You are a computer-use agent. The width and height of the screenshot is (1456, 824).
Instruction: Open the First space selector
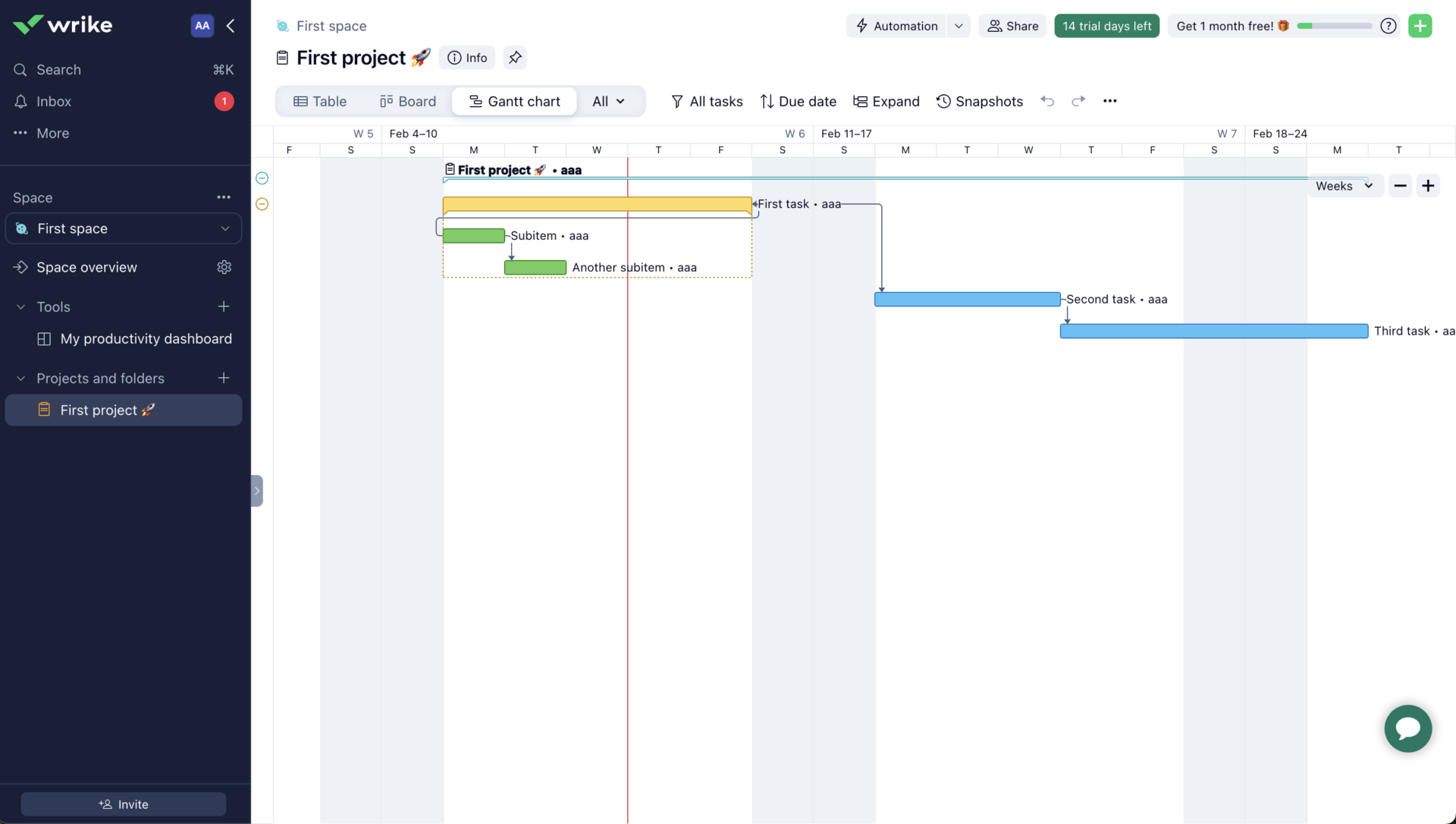click(123, 228)
